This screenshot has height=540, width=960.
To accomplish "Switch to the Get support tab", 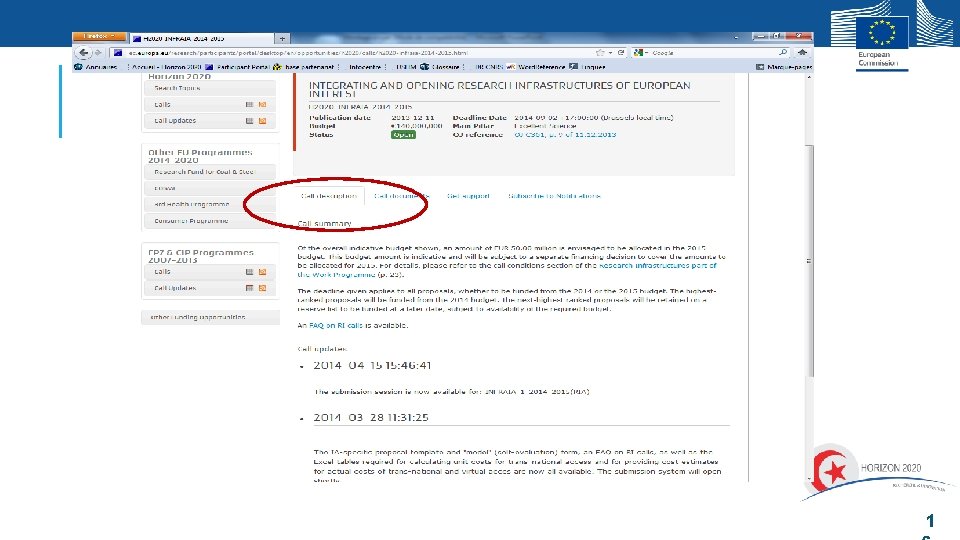I will pyautogui.click(x=468, y=196).
